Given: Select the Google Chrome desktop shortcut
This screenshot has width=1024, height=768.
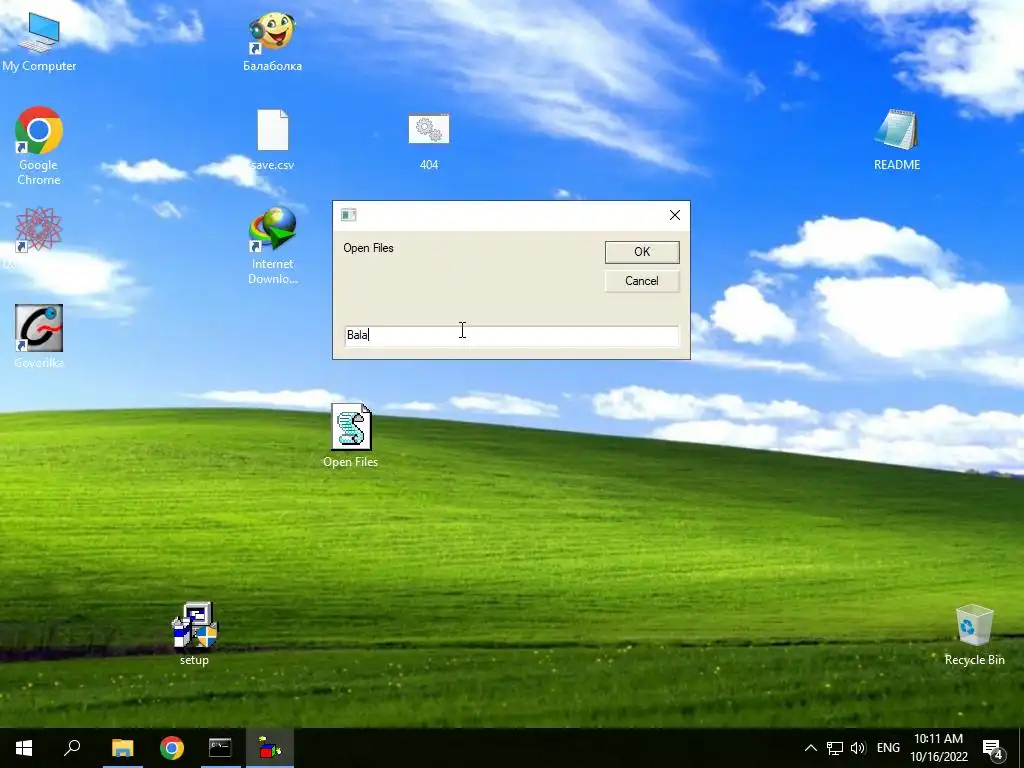Looking at the screenshot, I should pos(39,146).
